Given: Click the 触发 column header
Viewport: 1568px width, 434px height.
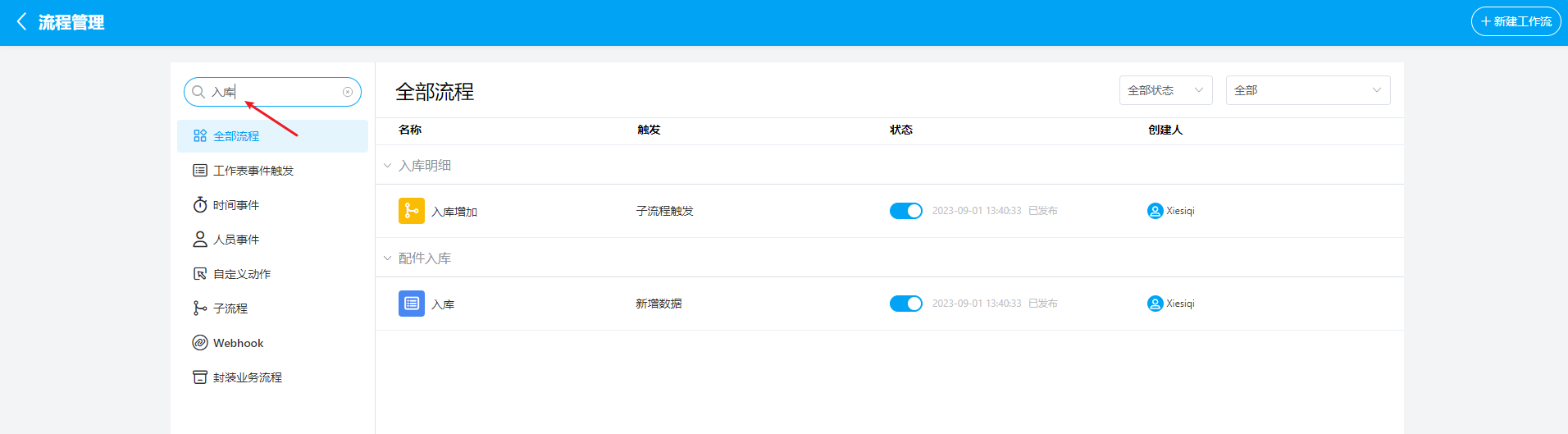Looking at the screenshot, I should 649,130.
